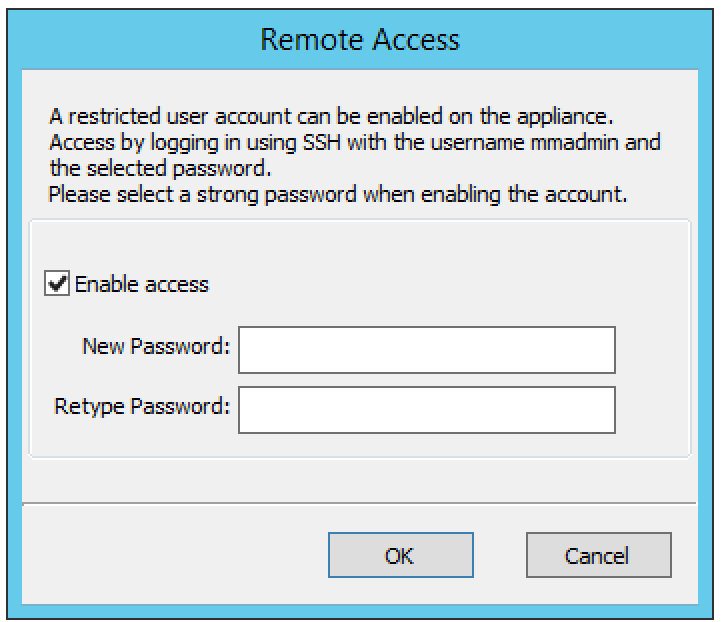Focus the Retype Password input field

pos(426,407)
